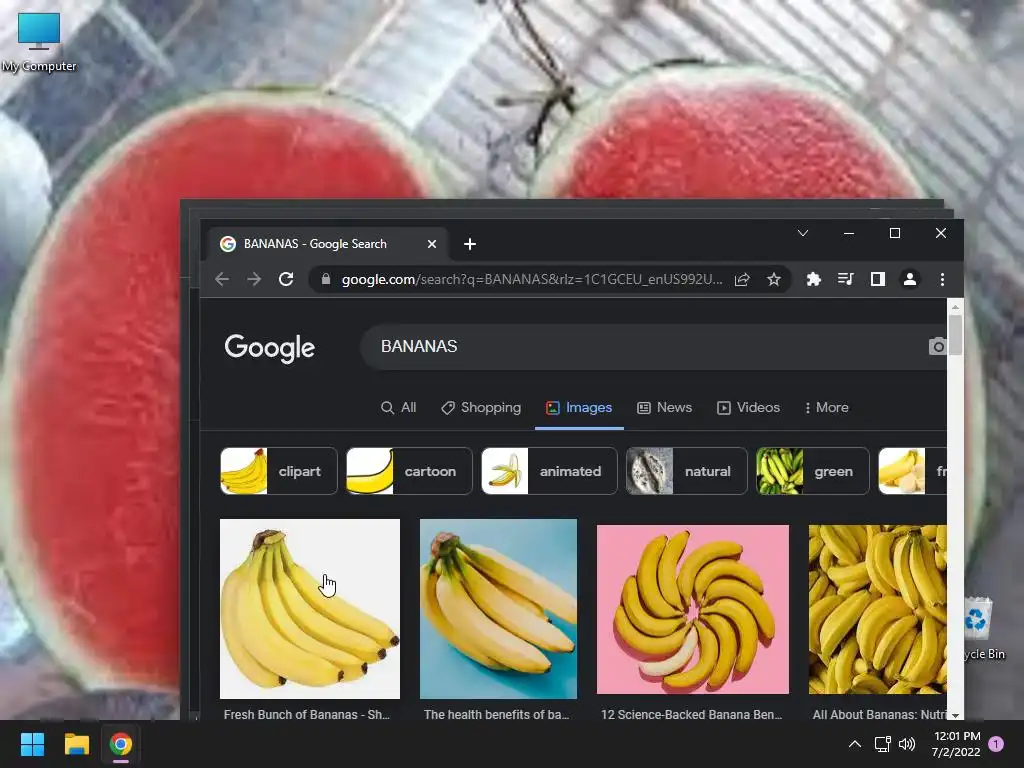
Task: Reload the Google search page
Action: (x=286, y=280)
